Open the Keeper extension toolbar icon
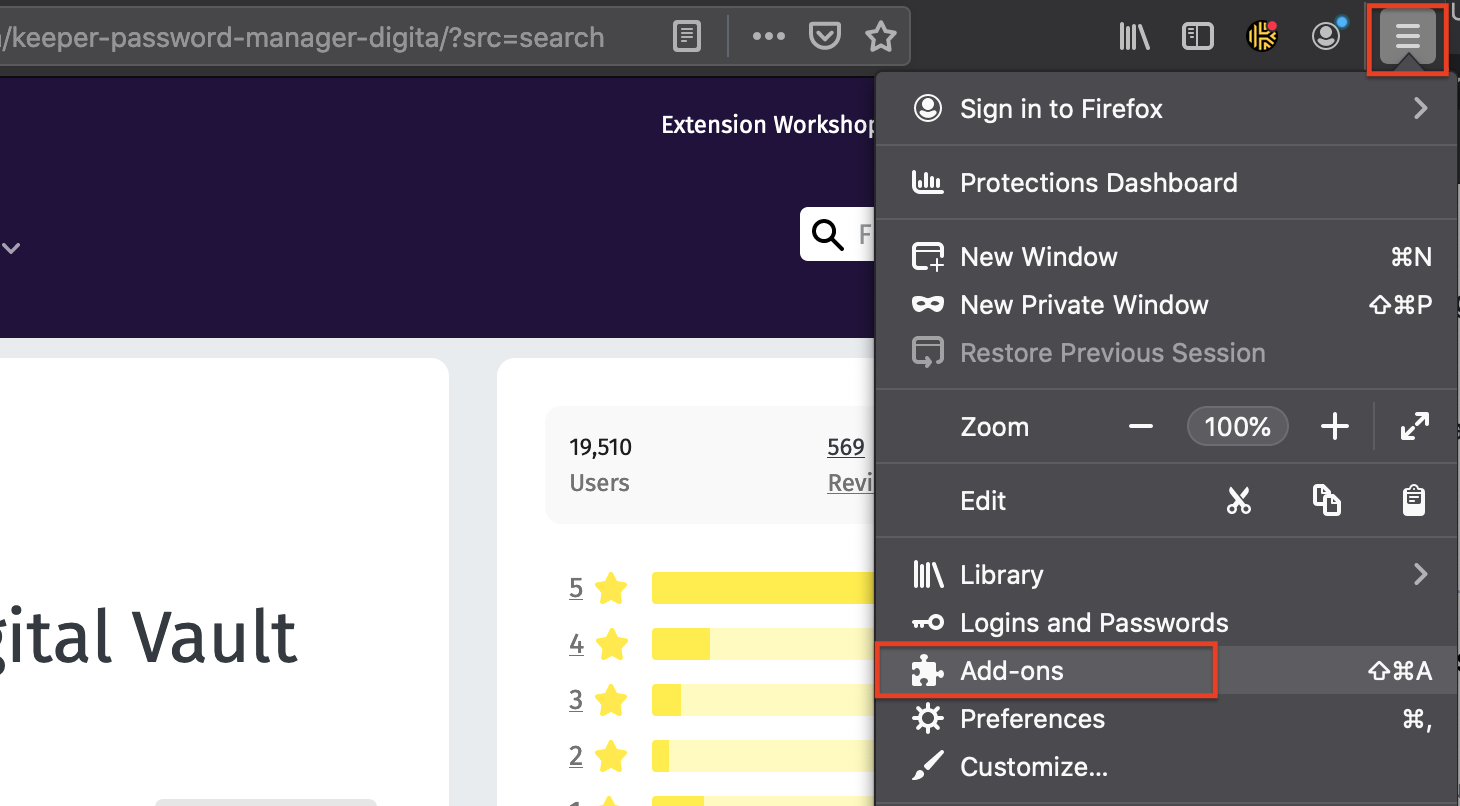Screen dimensions: 1460x806 coord(1263,37)
